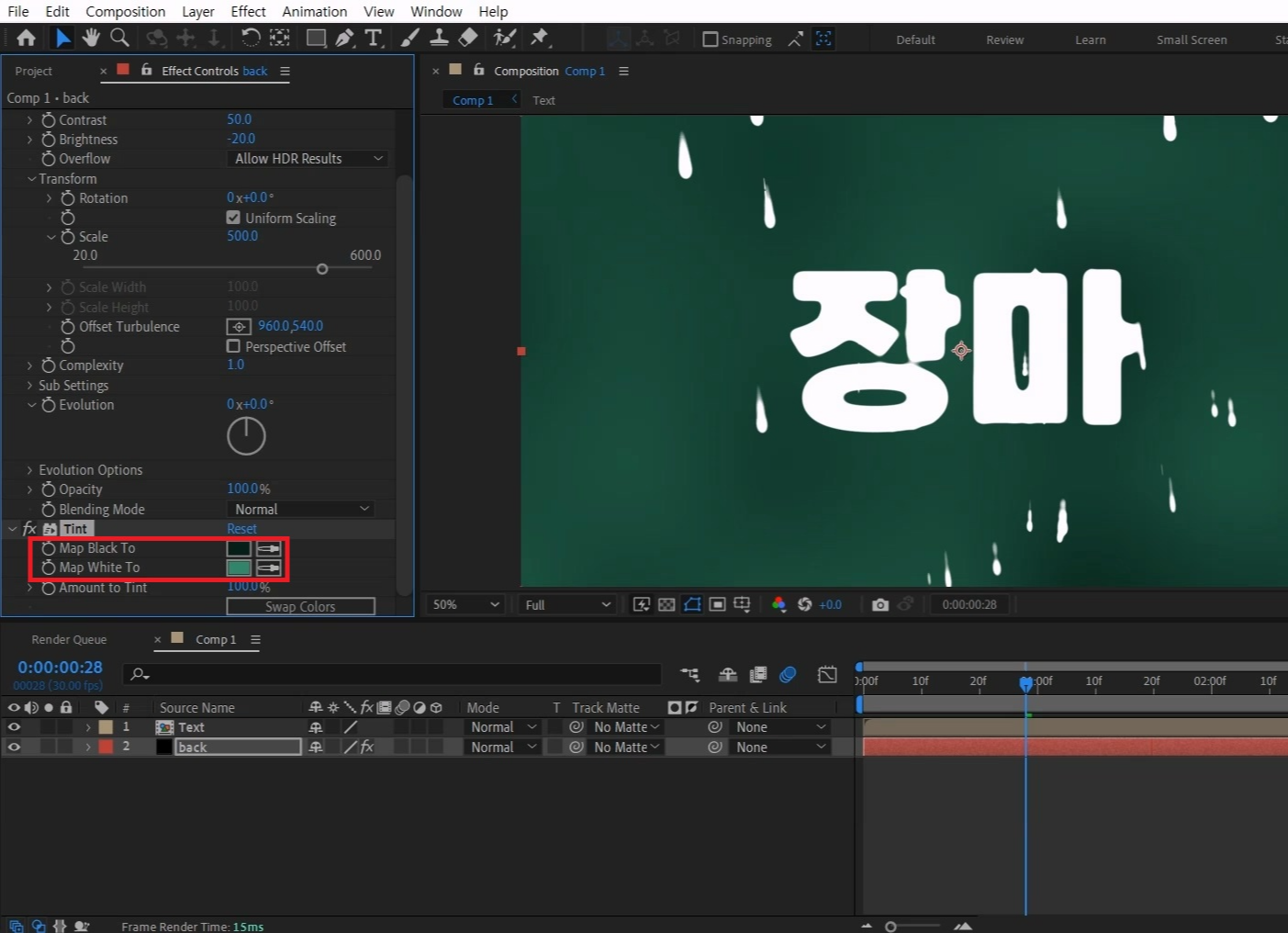Screen dimensions: 1288x933
Task: Toggle Evolution stopwatch keyframing
Action: pyautogui.click(x=49, y=405)
